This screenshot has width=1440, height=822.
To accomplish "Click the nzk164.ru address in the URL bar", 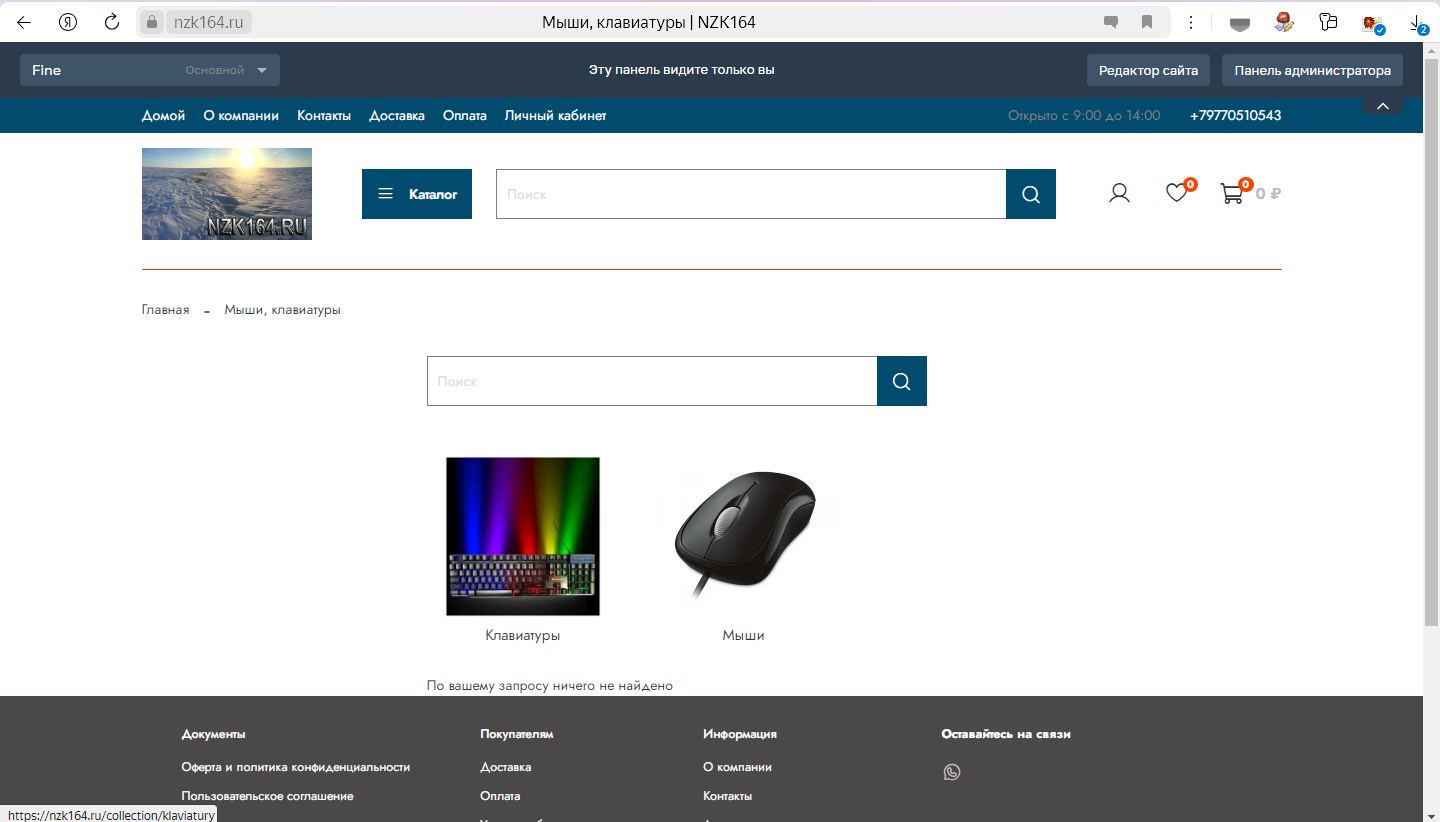I will [x=208, y=22].
